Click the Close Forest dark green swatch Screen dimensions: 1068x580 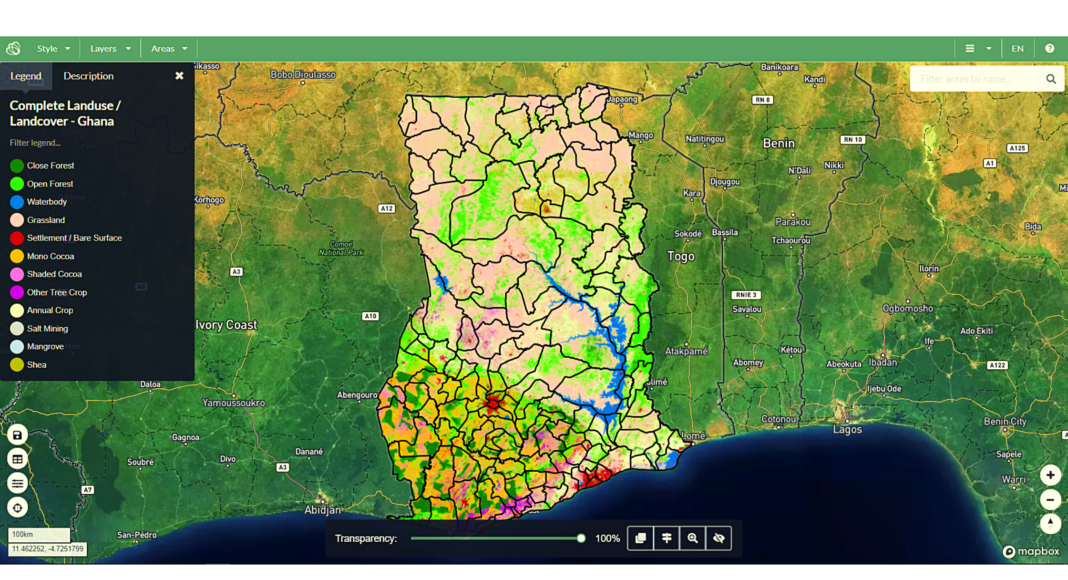(x=17, y=165)
